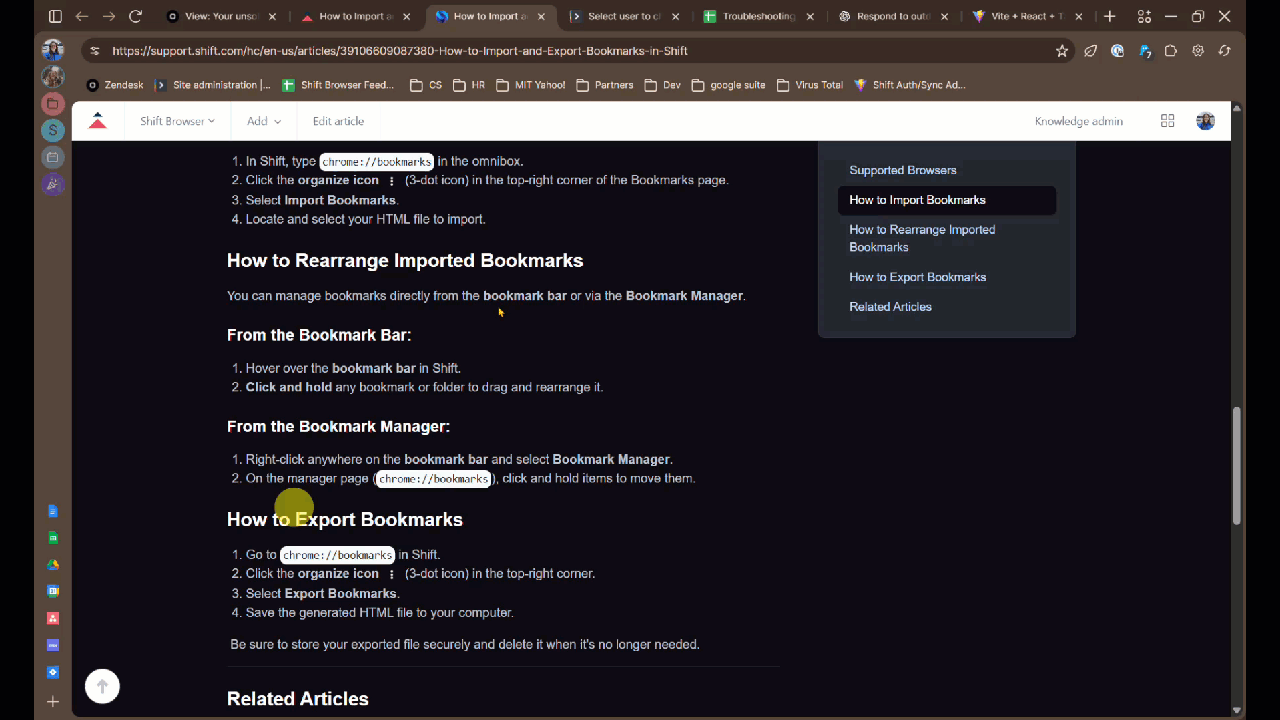Add a new workspace with the plus icon

coord(52,700)
